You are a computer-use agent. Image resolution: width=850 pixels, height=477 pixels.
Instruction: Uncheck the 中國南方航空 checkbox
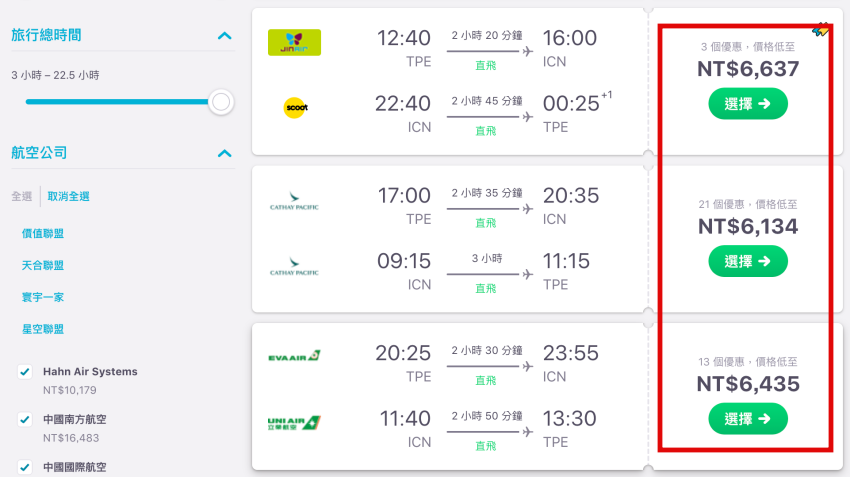coord(25,420)
